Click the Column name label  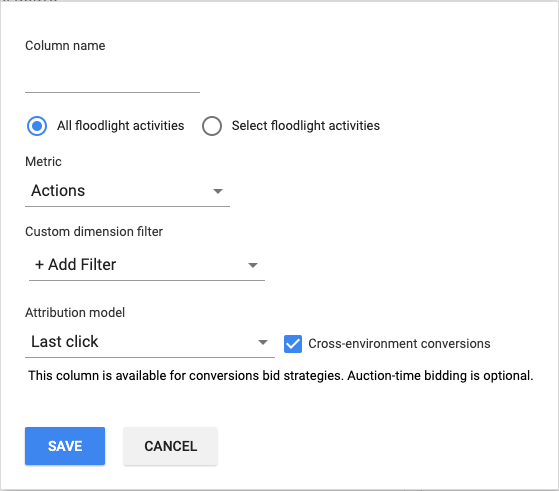[65, 46]
